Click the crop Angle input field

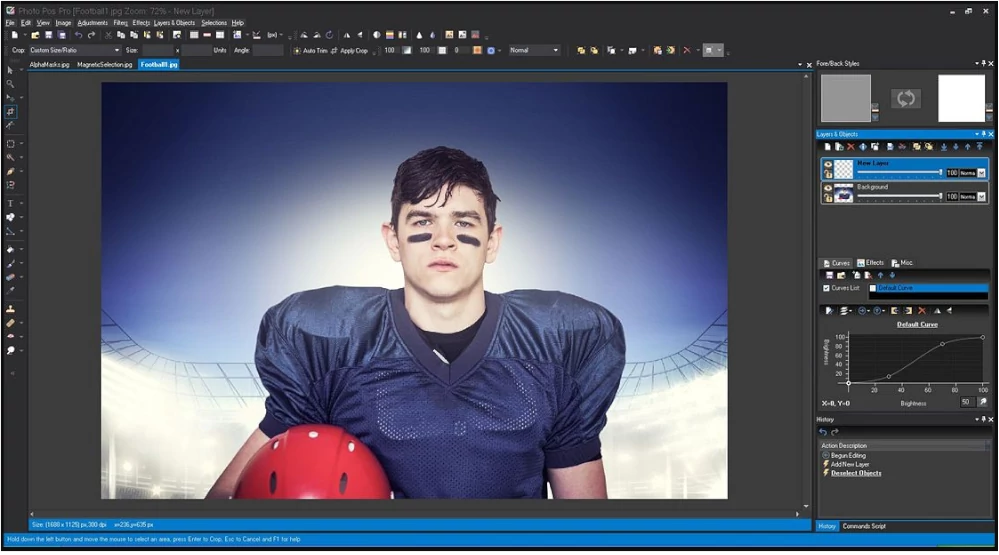[268, 50]
